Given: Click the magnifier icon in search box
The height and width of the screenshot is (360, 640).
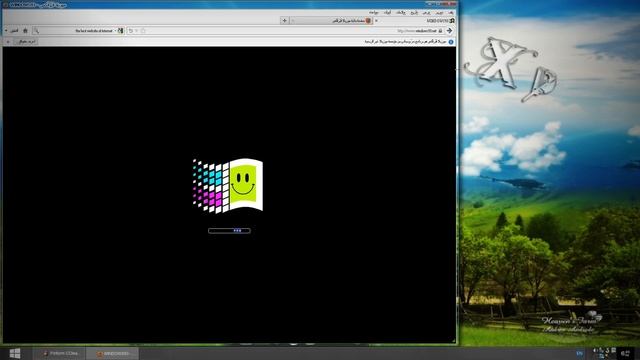Looking at the screenshot, I should (x=36, y=31).
